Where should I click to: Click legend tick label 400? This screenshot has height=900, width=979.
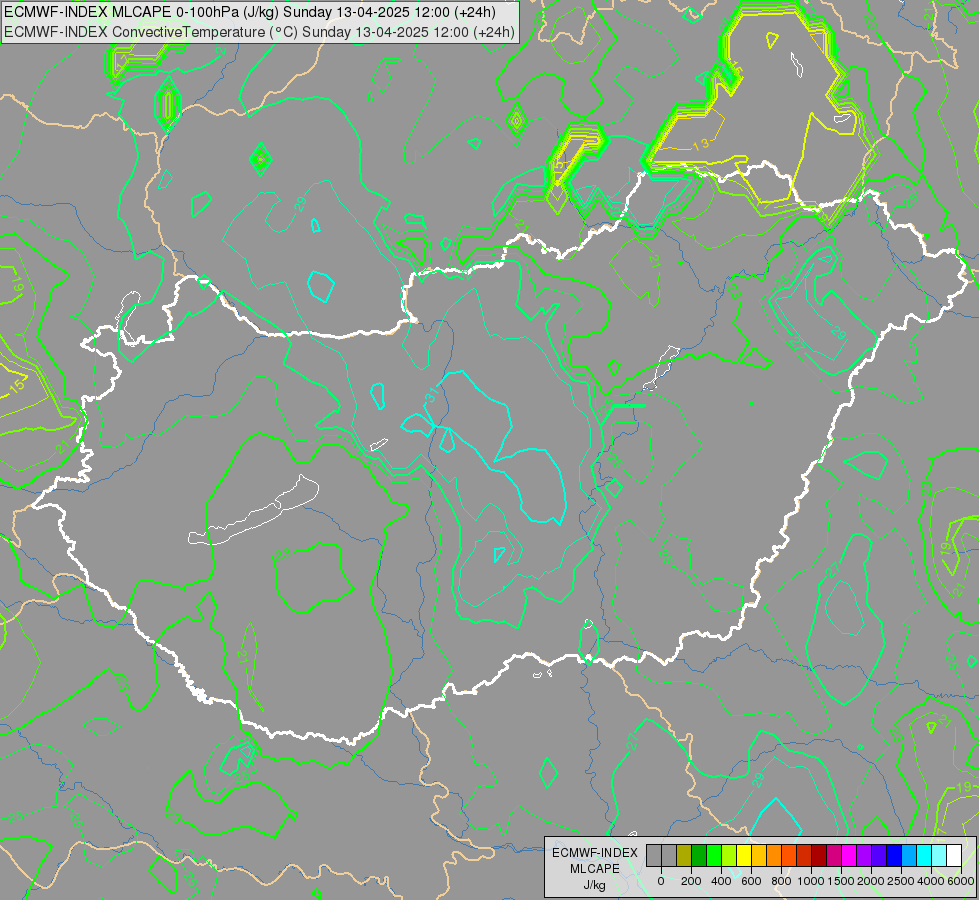pos(721,881)
